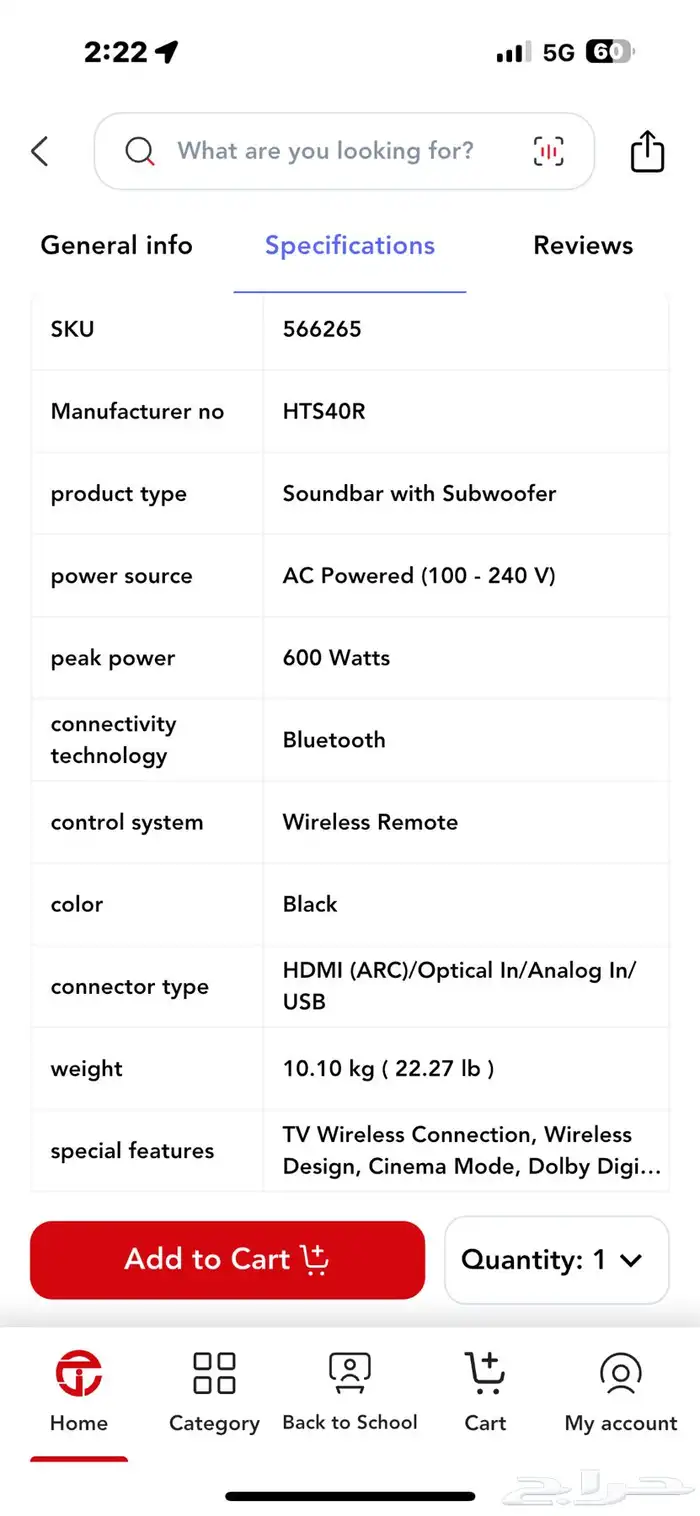Tap the Add to Cart button

pyautogui.click(x=228, y=1260)
